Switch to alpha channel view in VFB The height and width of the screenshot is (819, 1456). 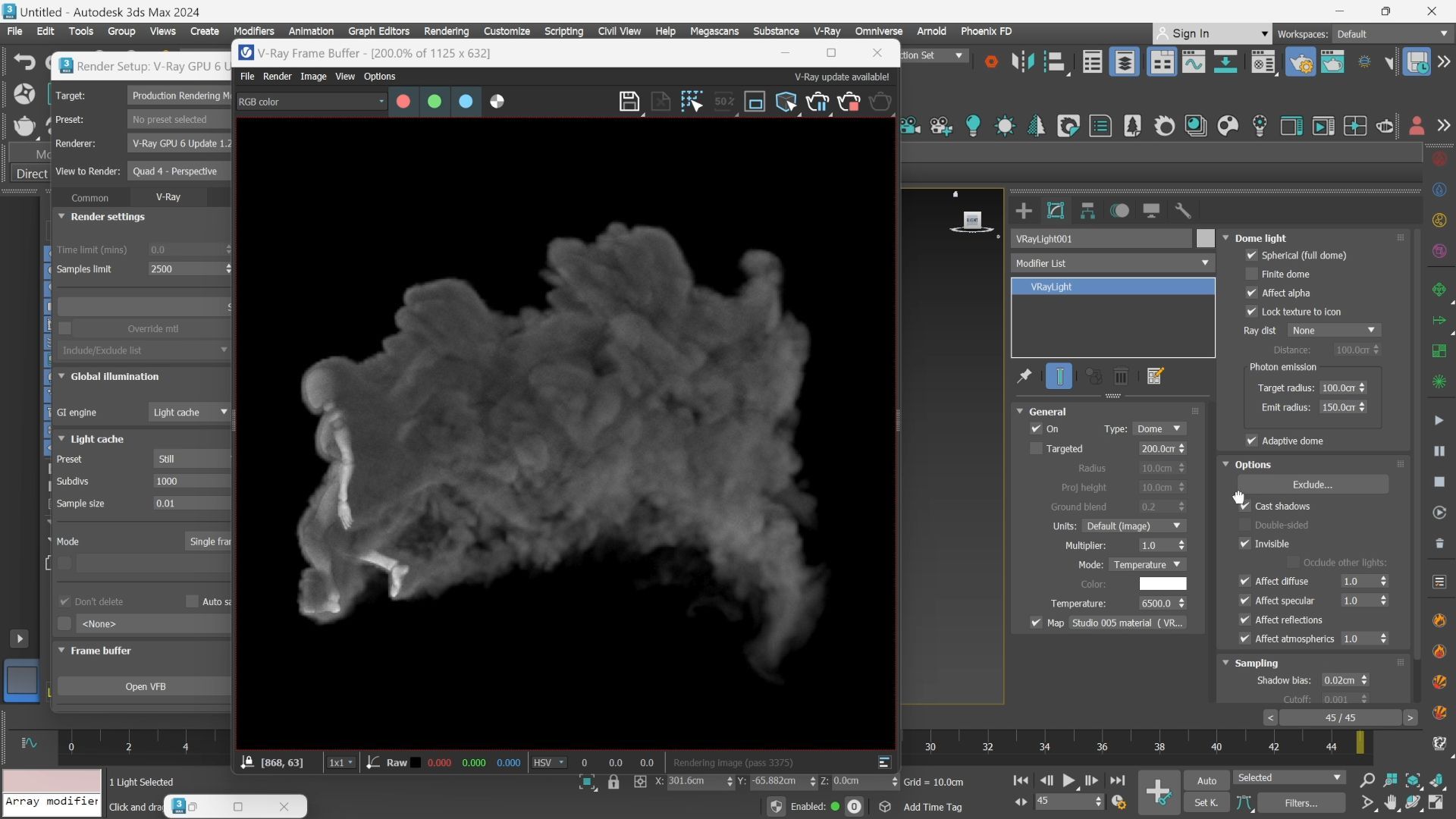[497, 102]
